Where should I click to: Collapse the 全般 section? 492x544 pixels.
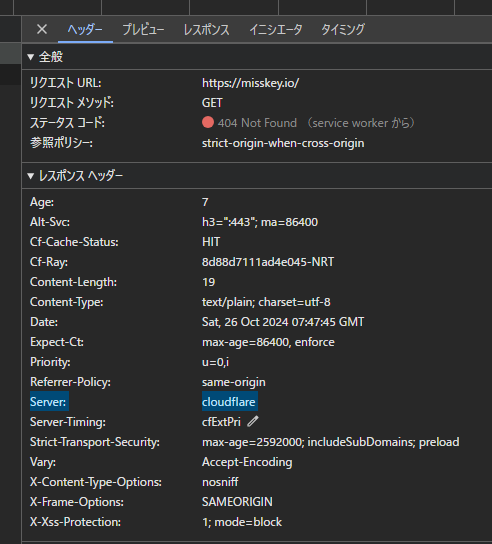coord(31,57)
